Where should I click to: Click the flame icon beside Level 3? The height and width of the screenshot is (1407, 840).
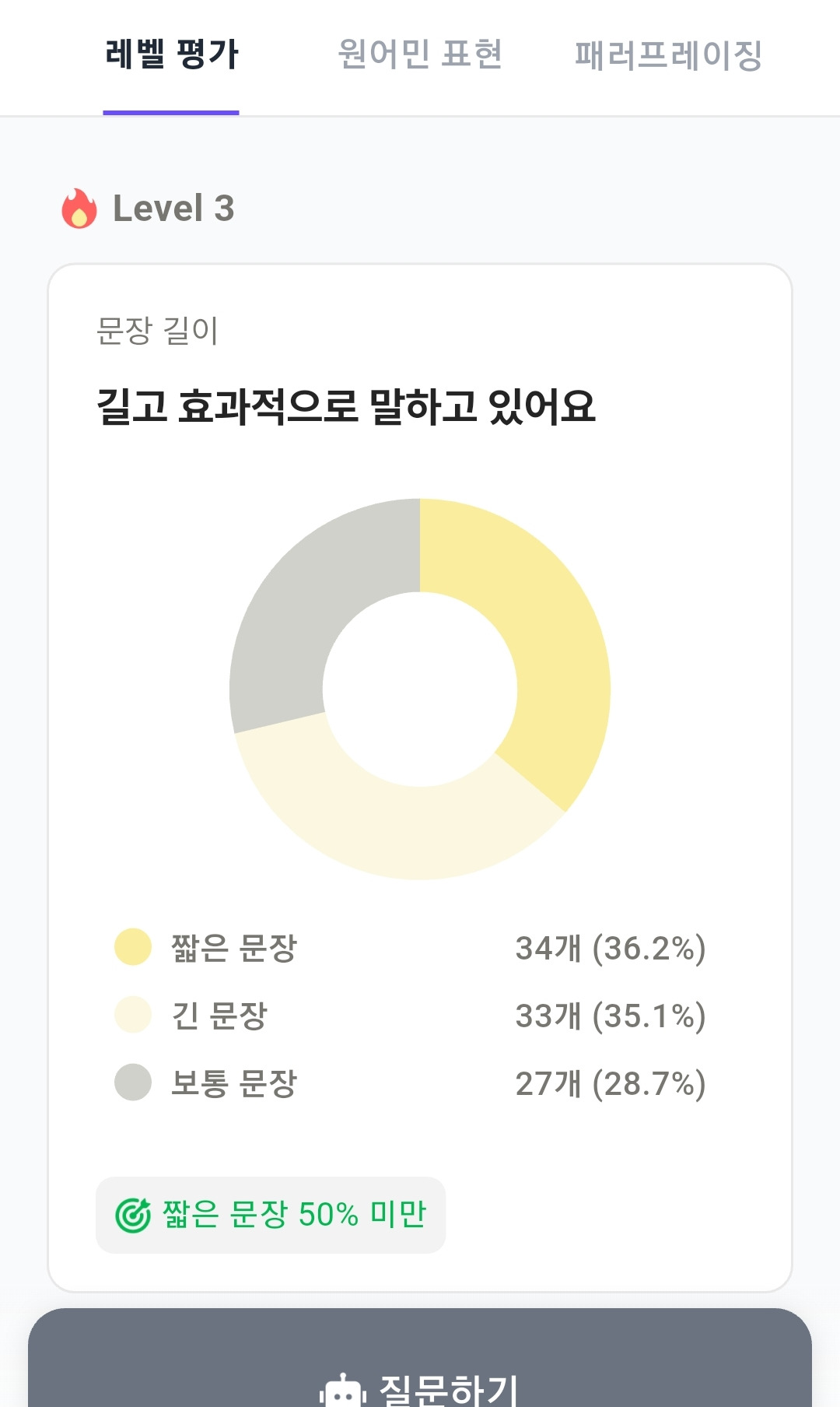(79, 209)
